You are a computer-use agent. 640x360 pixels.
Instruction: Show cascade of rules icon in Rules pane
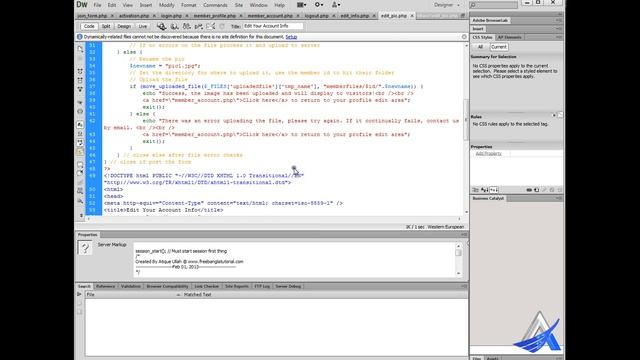coord(560,116)
